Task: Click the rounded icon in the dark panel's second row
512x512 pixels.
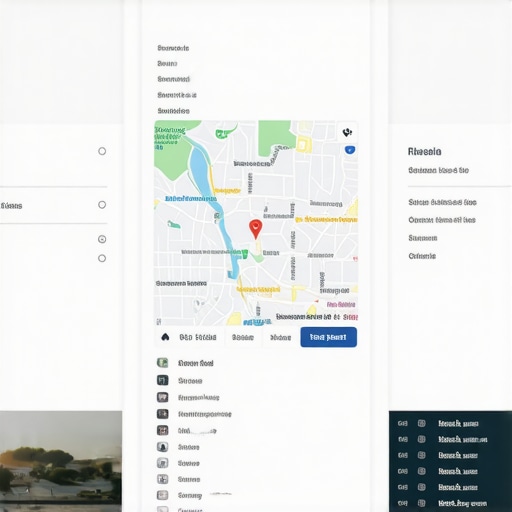Action: [x=422, y=439]
